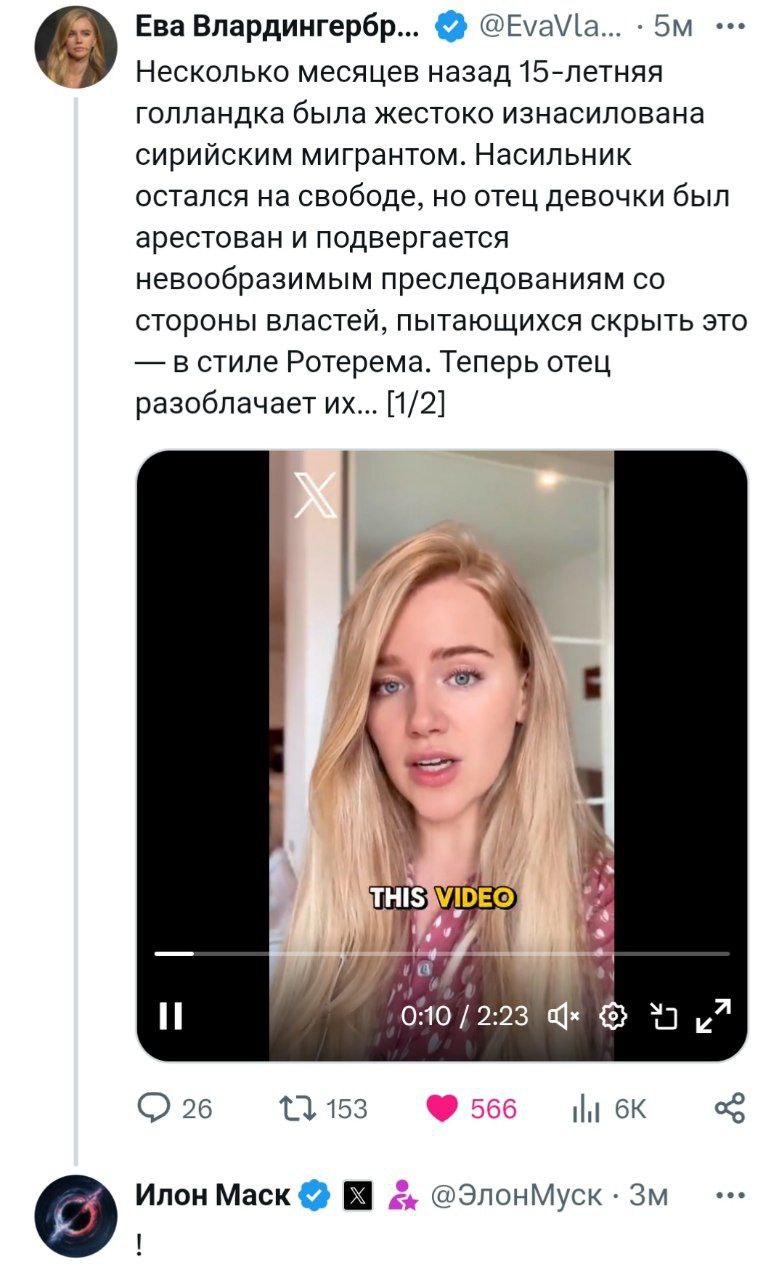The height and width of the screenshot is (1280, 784).
Task: Open the reply comments icon with 26
Action: (x=174, y=1108)
